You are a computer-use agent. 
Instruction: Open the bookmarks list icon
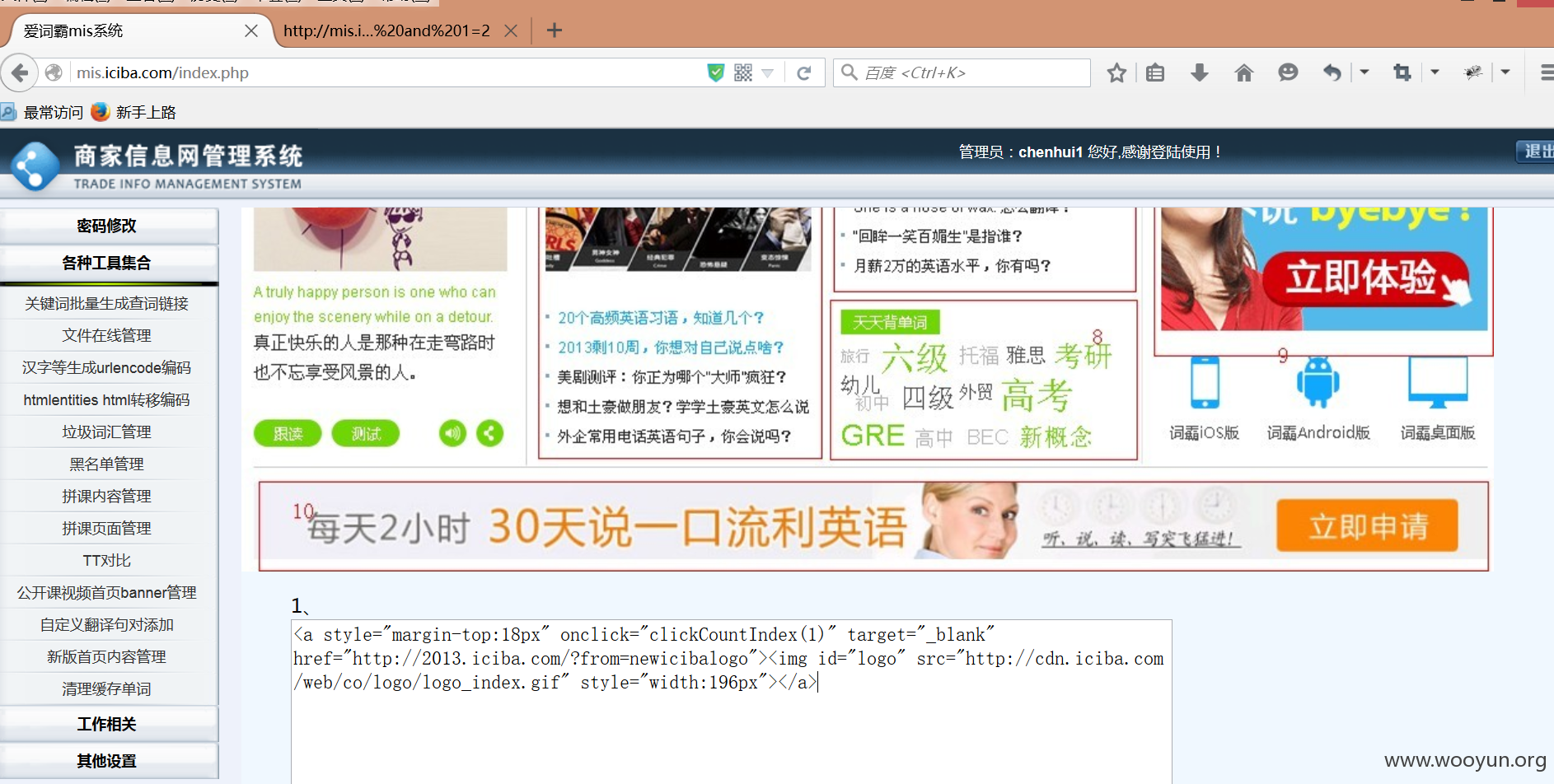point(1155,72)
